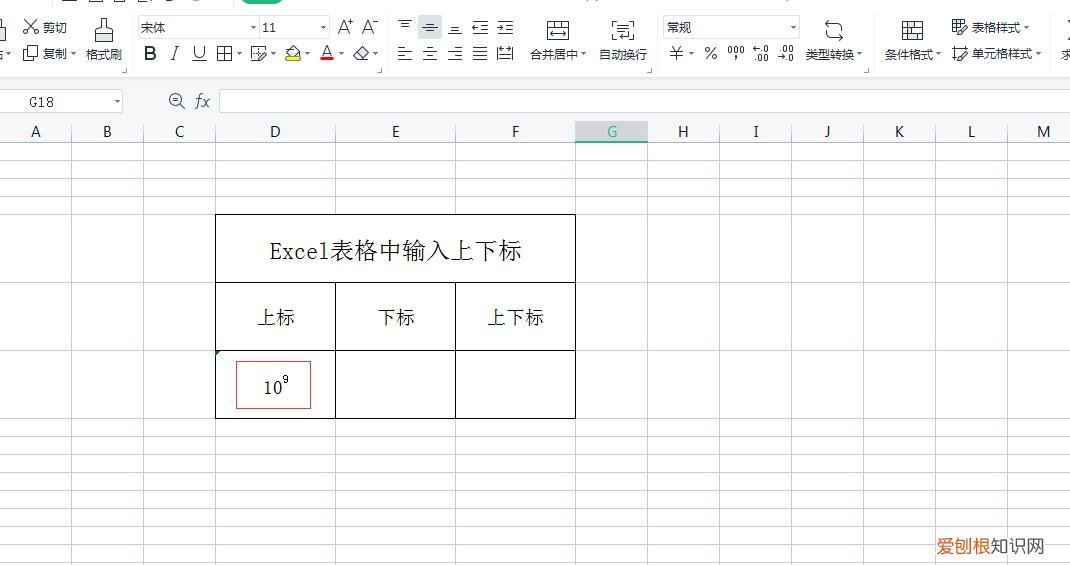Click the draw border pencil icon

[x=259, y=53]
